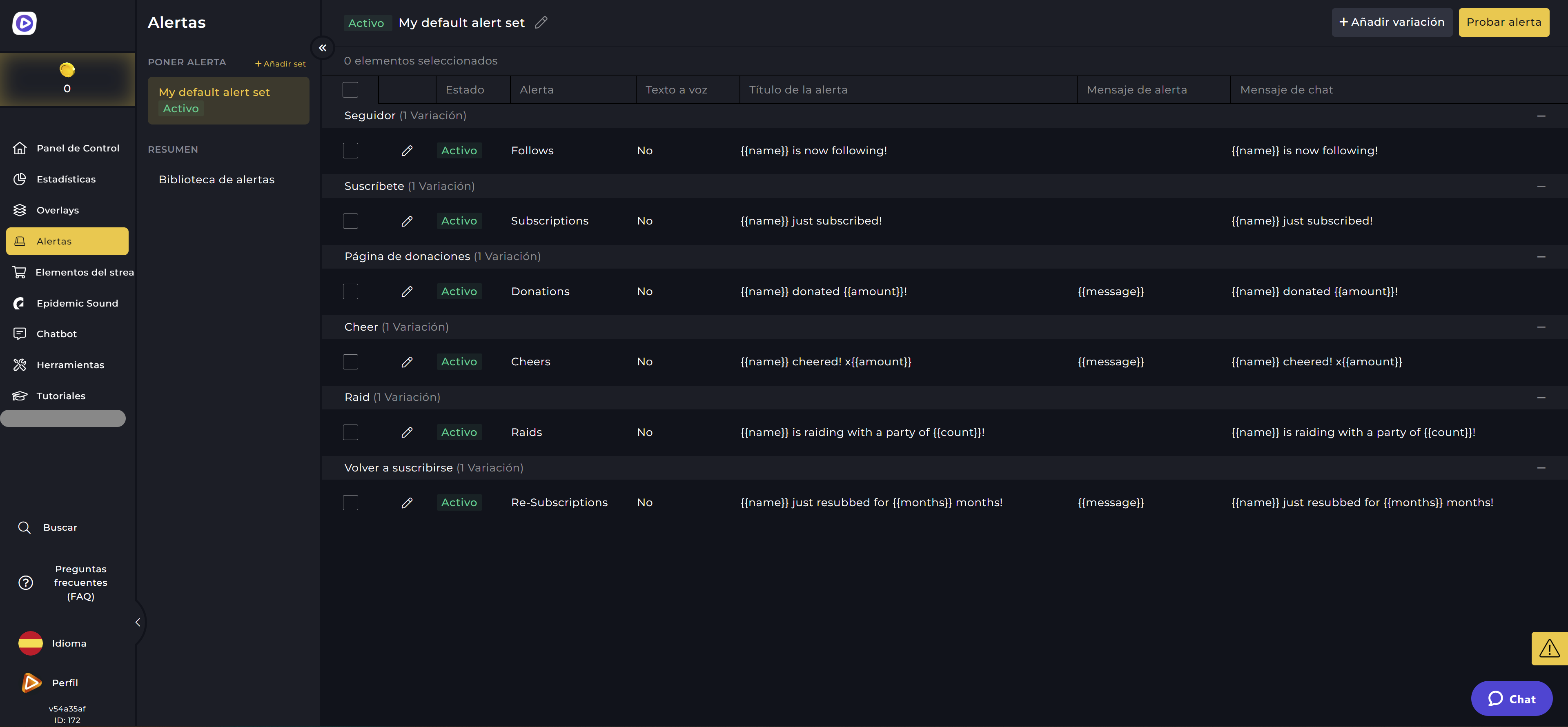Toggle checkbox for Seguidor alert row
The width and height of the screenshot is (1568, 727).
[350, 150]
